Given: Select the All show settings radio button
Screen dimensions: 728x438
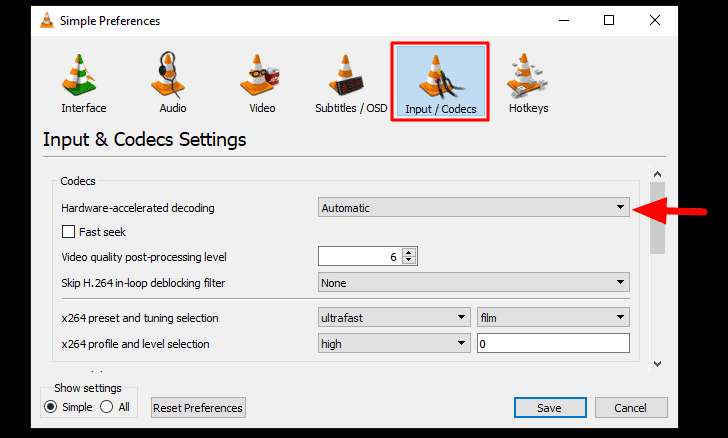Looking at the screenshot, I should coord(106,407).
